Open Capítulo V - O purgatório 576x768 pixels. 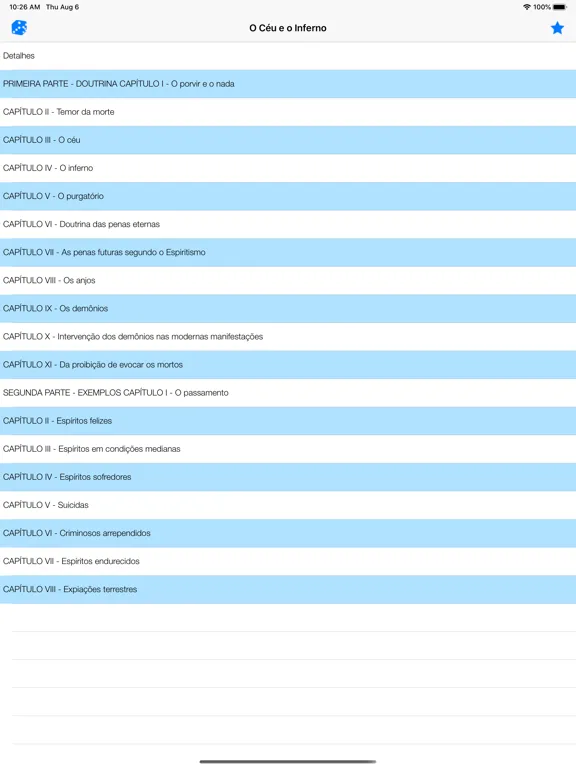[288, 196]
